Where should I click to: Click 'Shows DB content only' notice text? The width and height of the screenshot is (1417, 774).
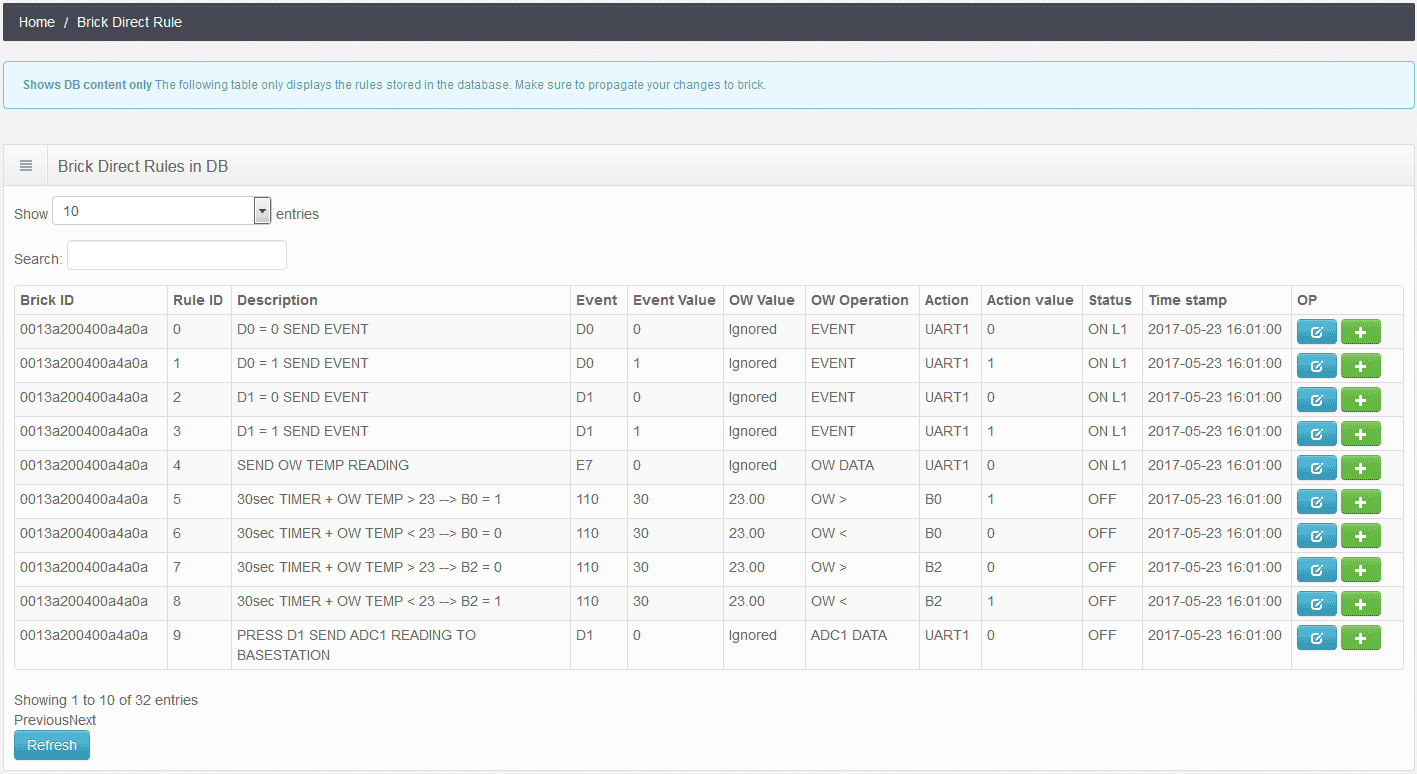click(x=87, y=85)
